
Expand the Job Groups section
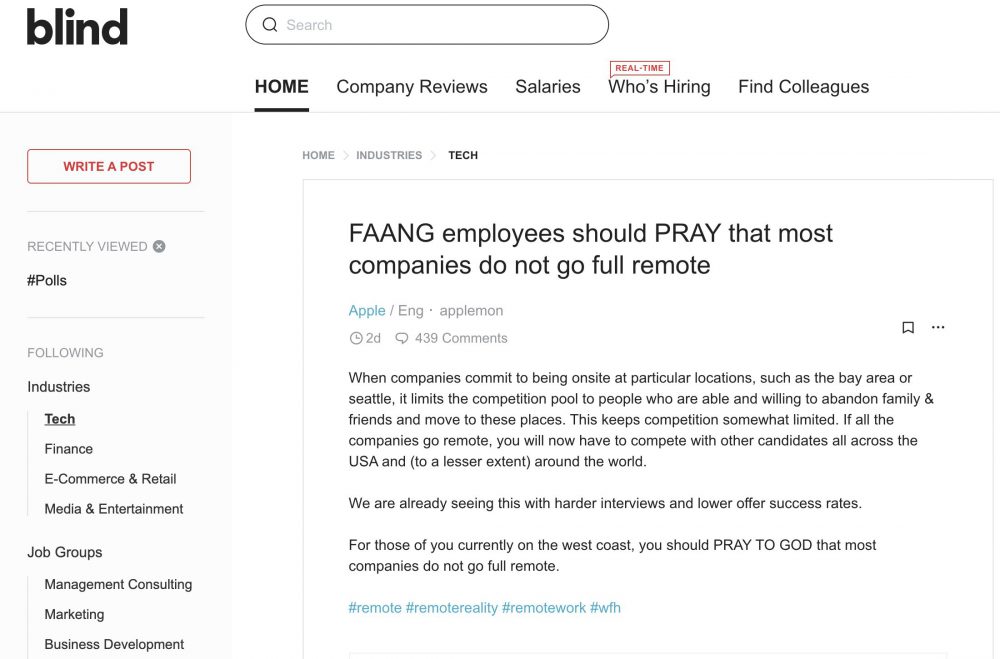(x=64, y=552)
